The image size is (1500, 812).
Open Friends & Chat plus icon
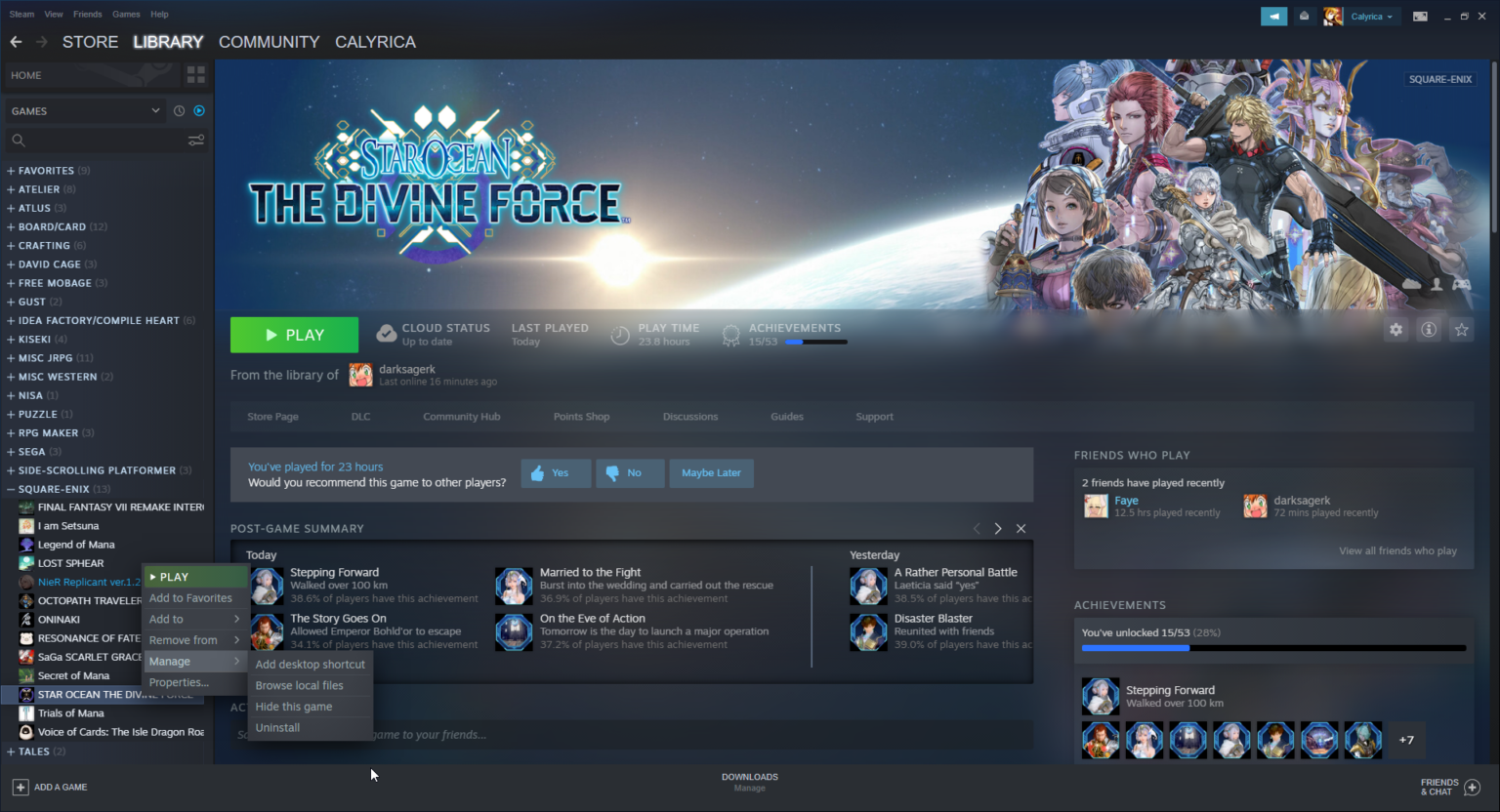[1473, 787]
